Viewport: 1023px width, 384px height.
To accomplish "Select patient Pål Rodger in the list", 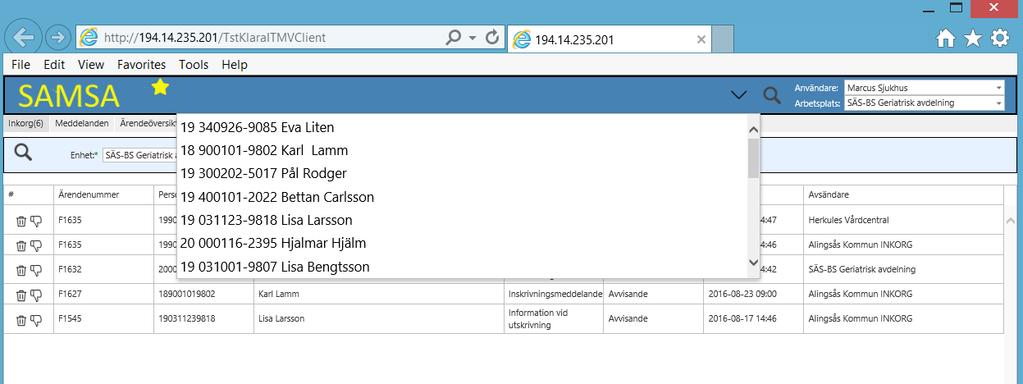I will click(x=462, y=173).
